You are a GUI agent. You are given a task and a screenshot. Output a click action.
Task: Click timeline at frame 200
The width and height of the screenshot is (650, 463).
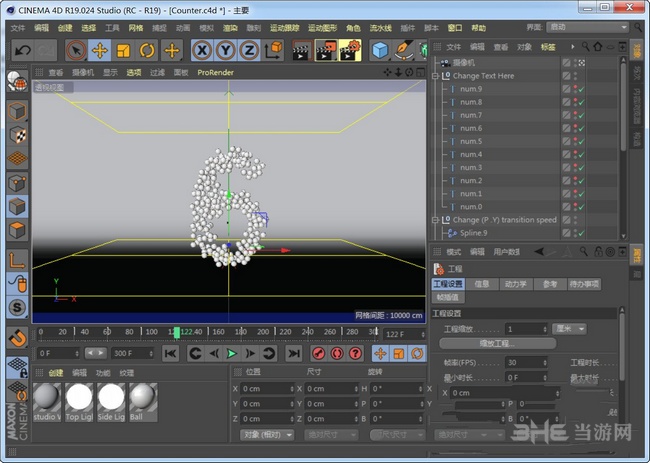[263, 332]
